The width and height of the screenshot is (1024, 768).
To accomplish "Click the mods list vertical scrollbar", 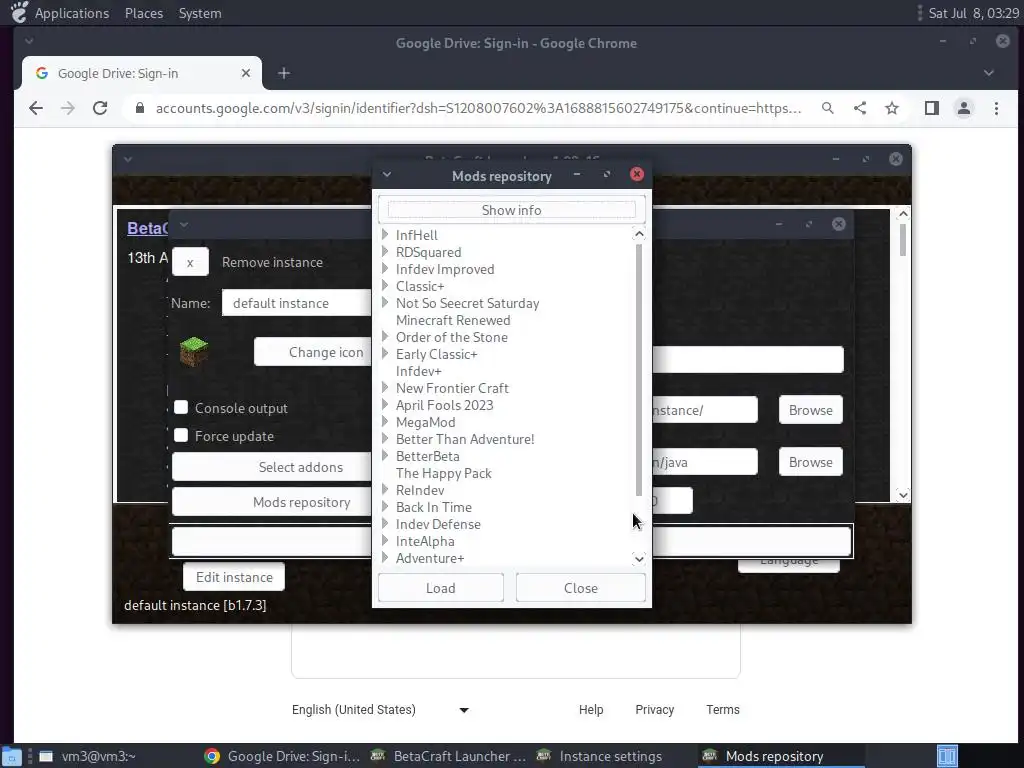I will pyautogui.click(x=639, y=369).
